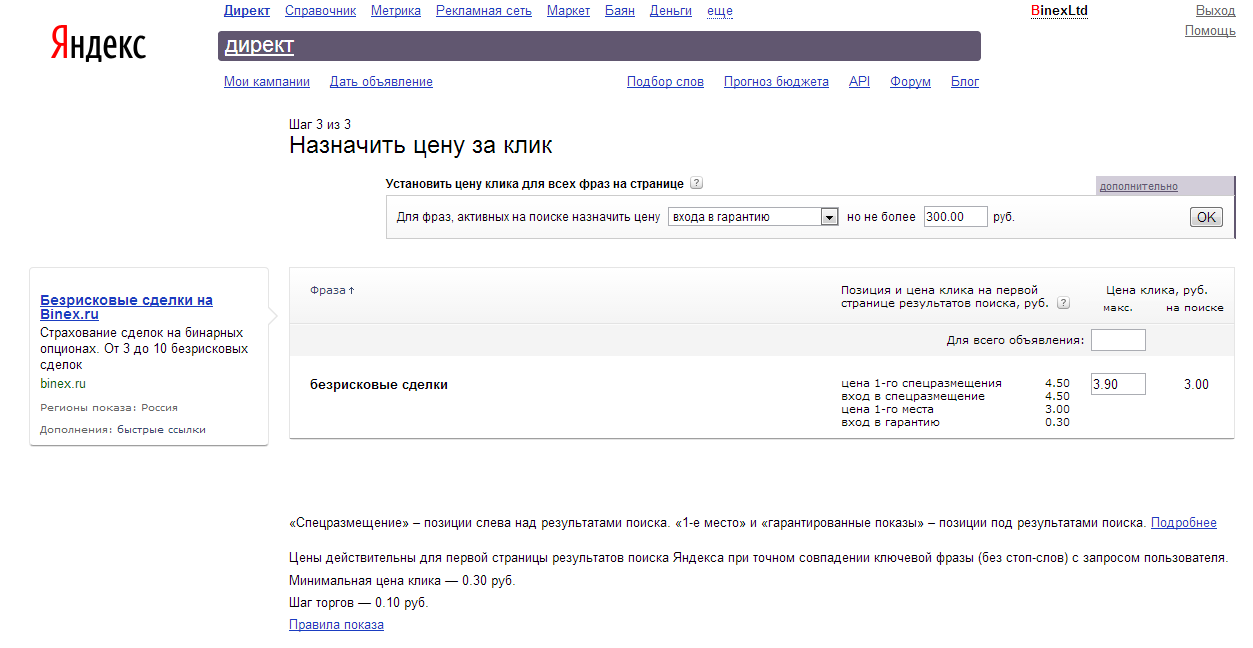Image resolution: width=1253 pixels, height=648 pixels.
Task: Click binex.ru domain in ad preview
Action: point(63,384)
